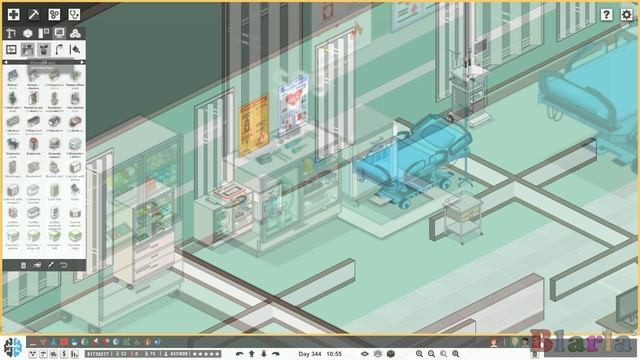Open the red square department icon
The height and width of the screenshot is (360, 640).
[64, 342]
